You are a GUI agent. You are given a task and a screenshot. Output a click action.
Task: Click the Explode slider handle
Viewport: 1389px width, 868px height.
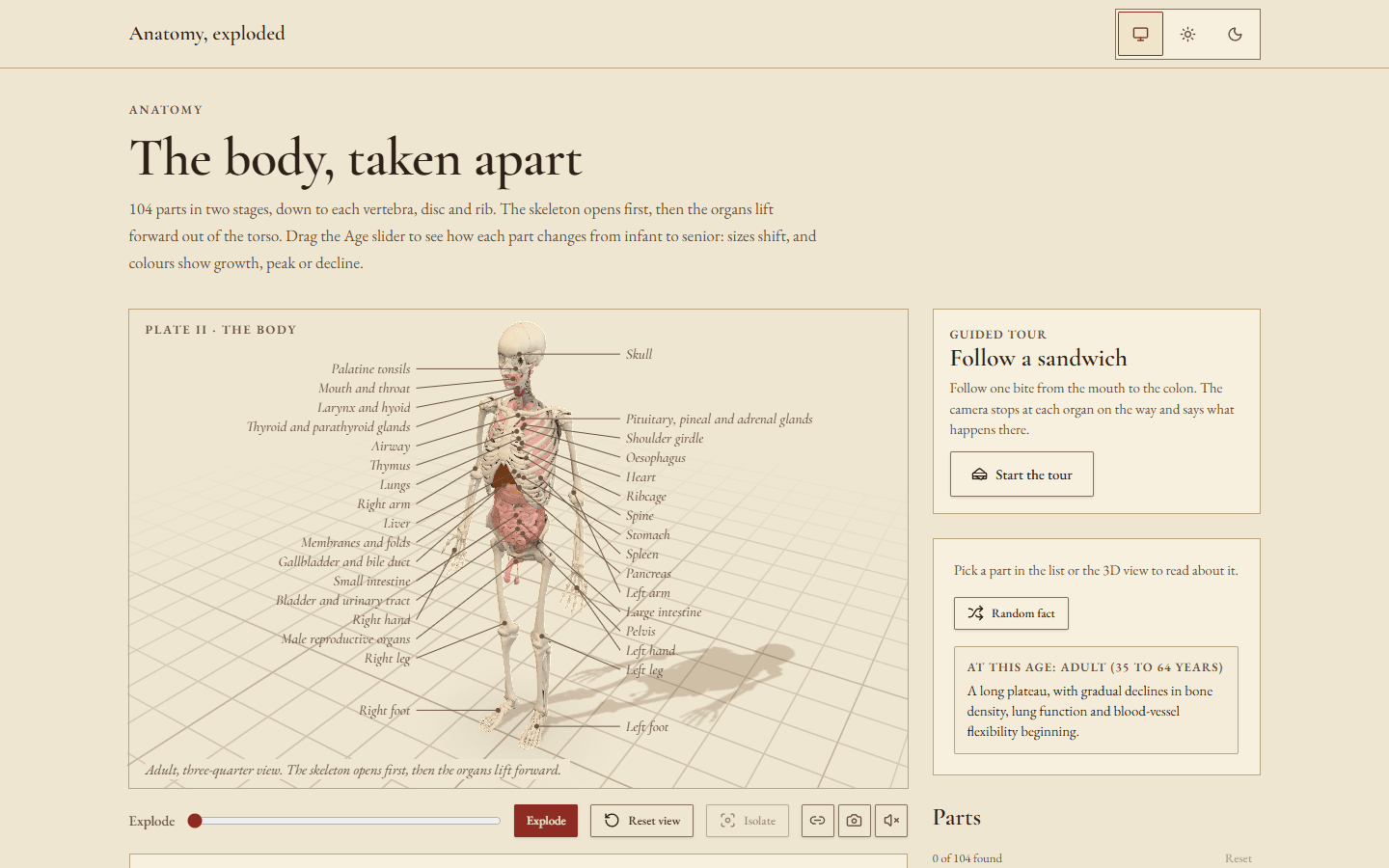click(x=195, y=821)
